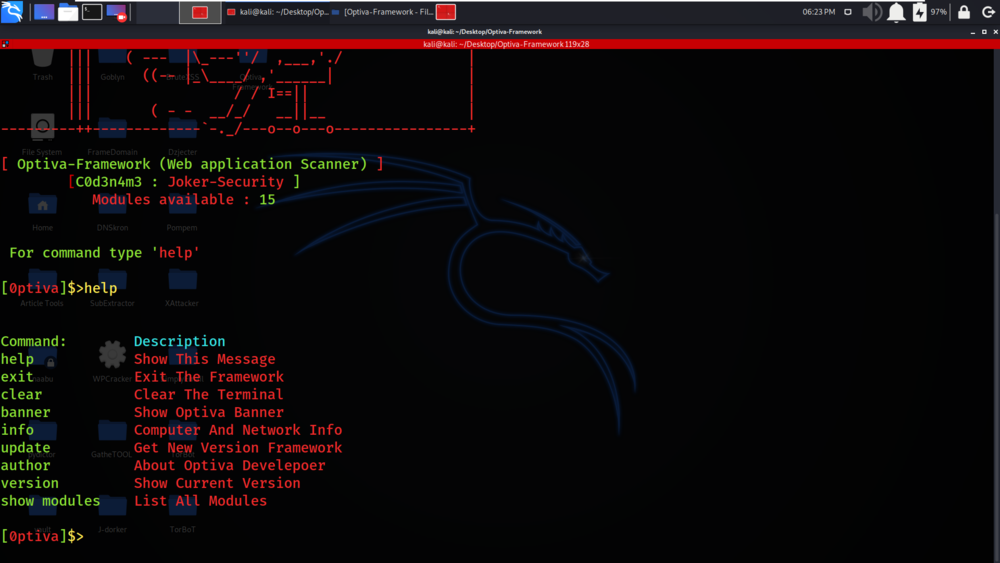Focus the empty [Optiva]$> prompt at the bottom
The image size is (1000, 563).
[42, 536]
